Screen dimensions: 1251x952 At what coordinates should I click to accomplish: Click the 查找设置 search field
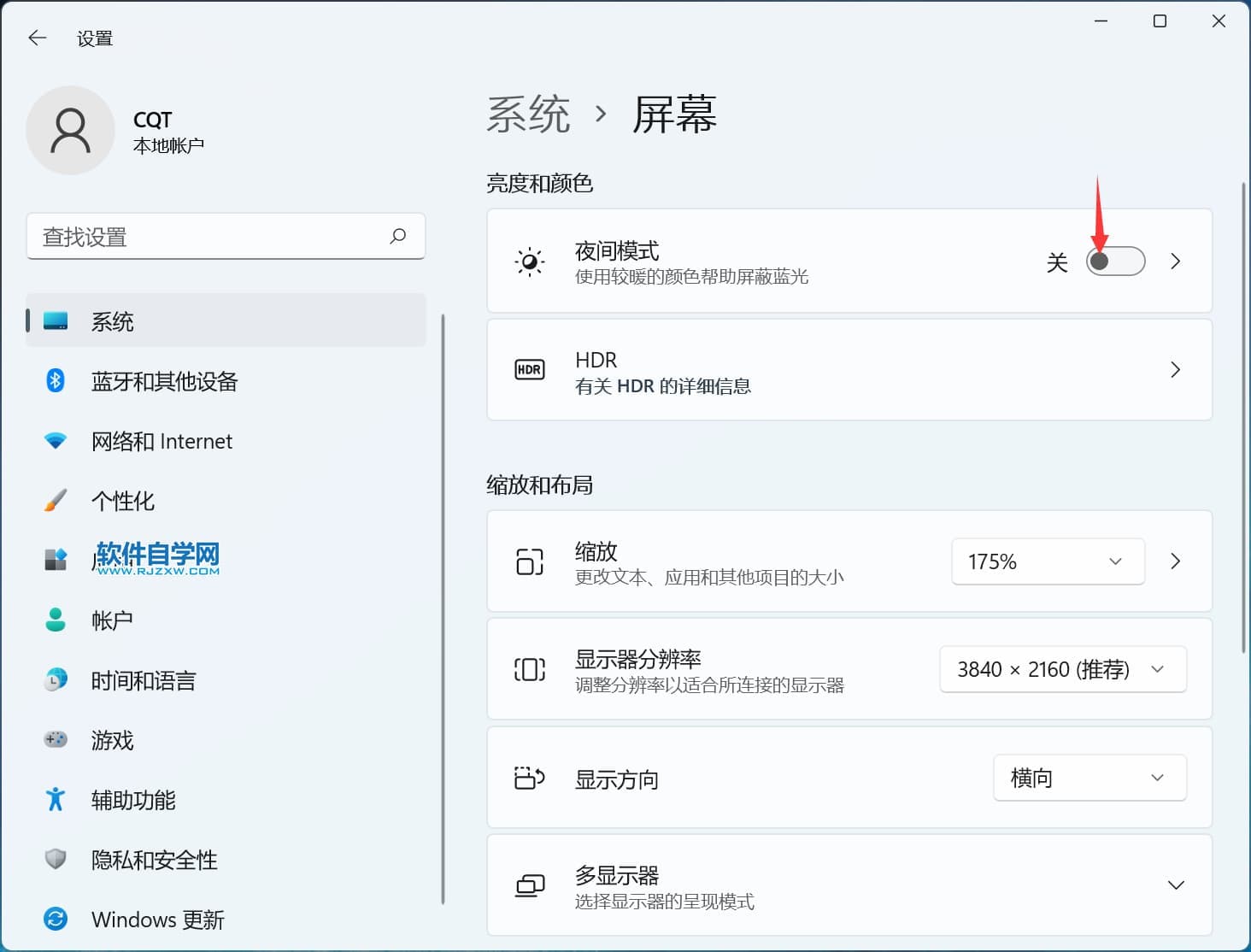209,237
